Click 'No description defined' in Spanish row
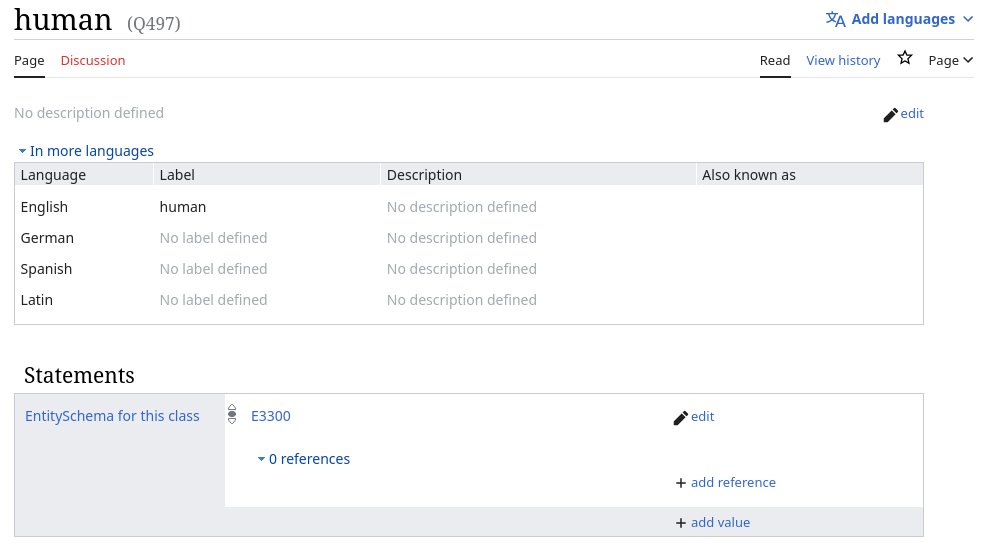 461,269
